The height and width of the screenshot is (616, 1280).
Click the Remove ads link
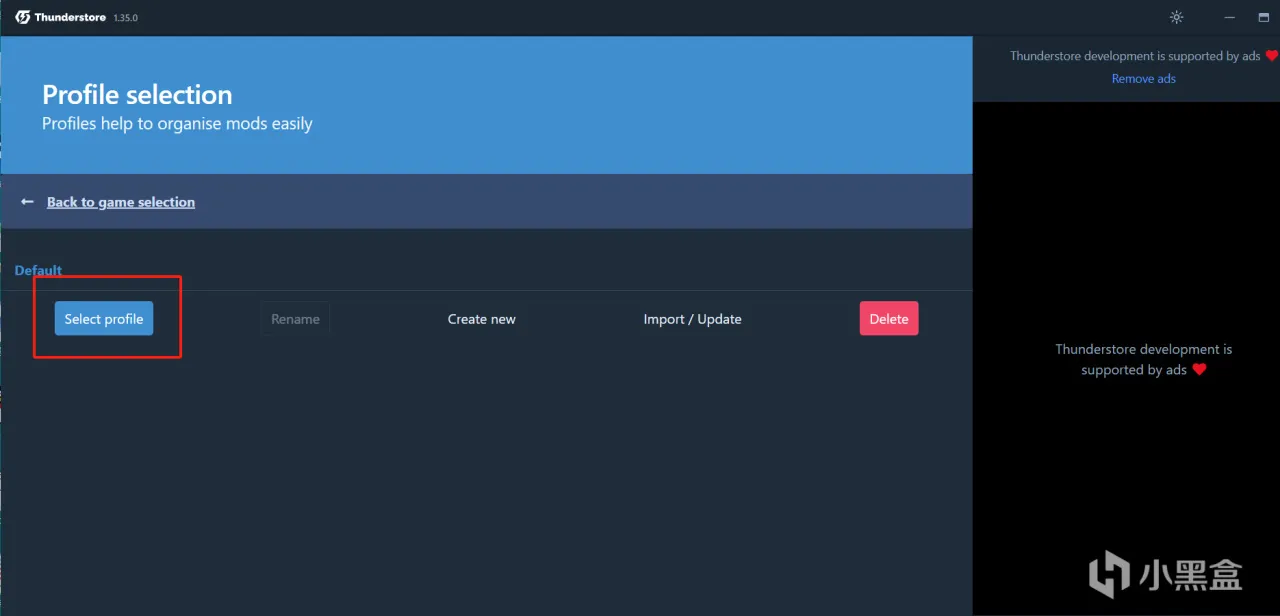click(1144, 79)
